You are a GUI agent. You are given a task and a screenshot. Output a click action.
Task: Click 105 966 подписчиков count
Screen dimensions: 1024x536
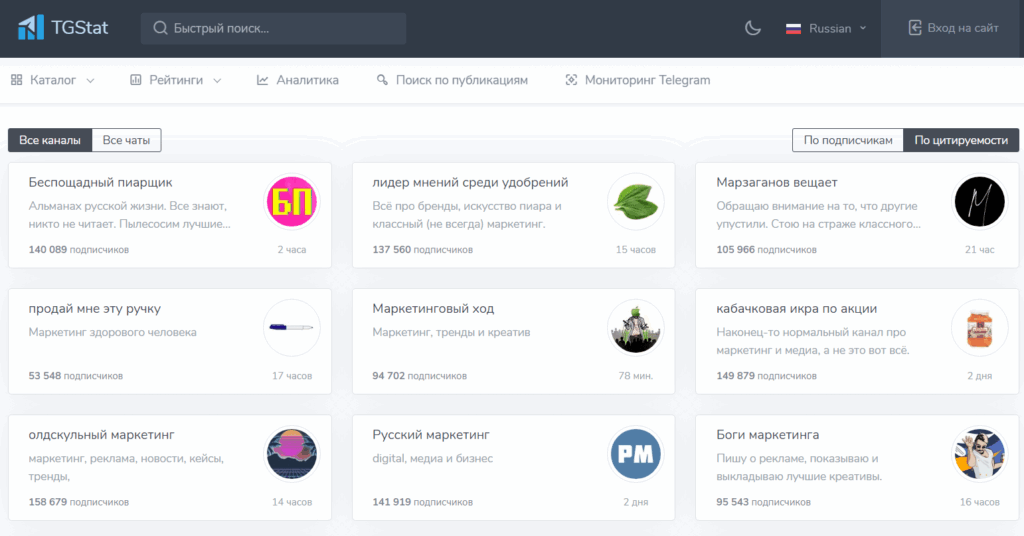click(766, 249)
